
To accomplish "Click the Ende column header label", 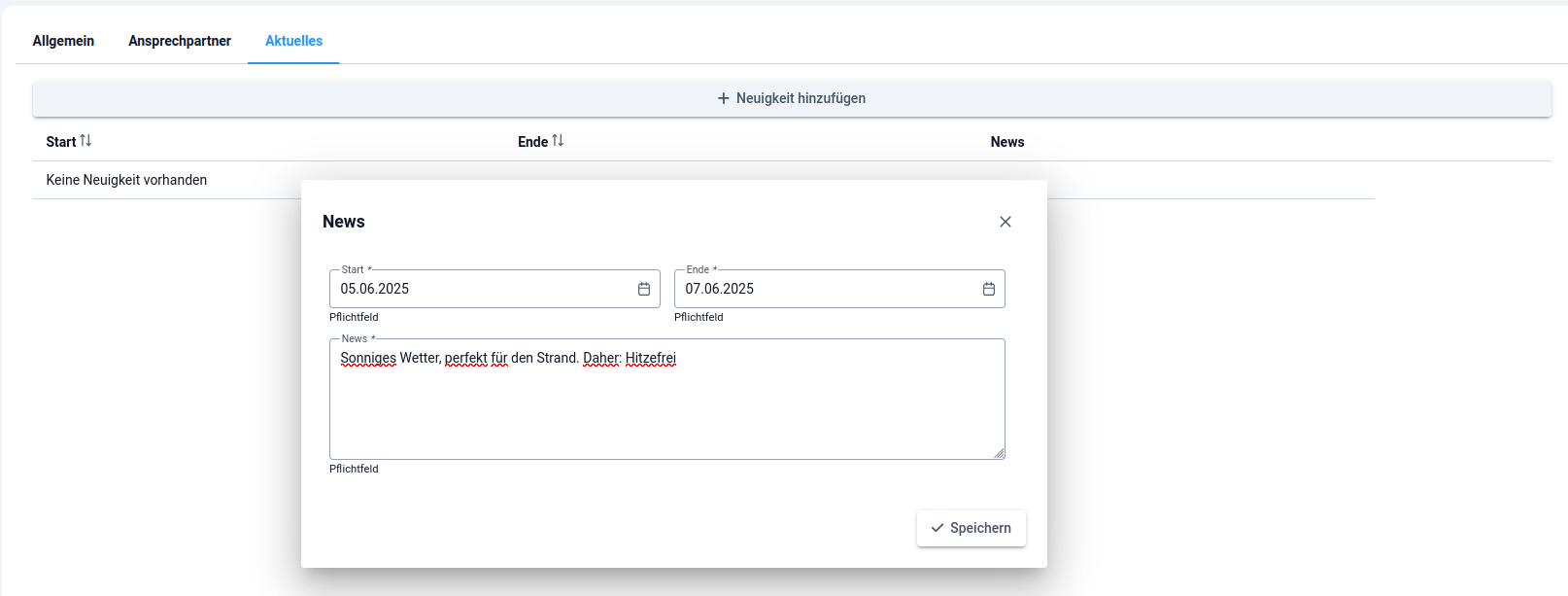I will tap(532, 142).
